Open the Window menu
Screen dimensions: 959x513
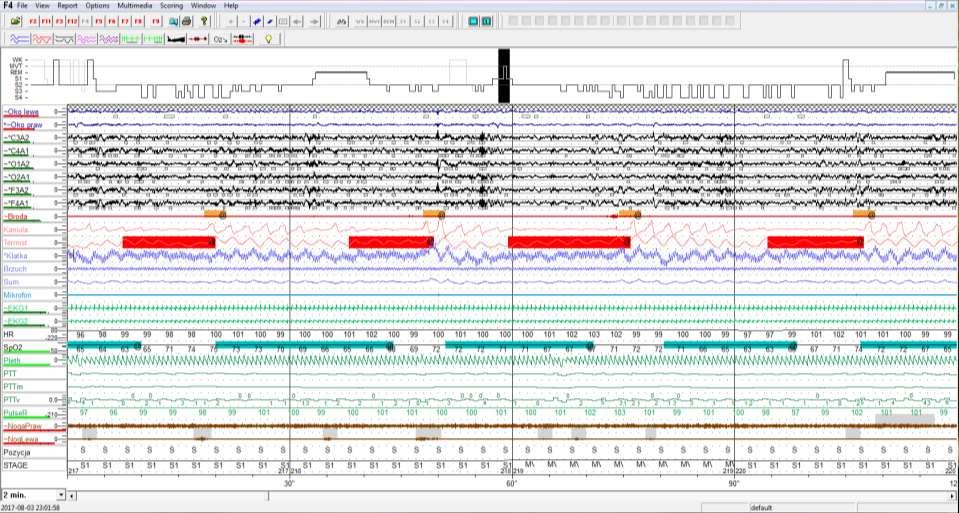click(203, 6)
